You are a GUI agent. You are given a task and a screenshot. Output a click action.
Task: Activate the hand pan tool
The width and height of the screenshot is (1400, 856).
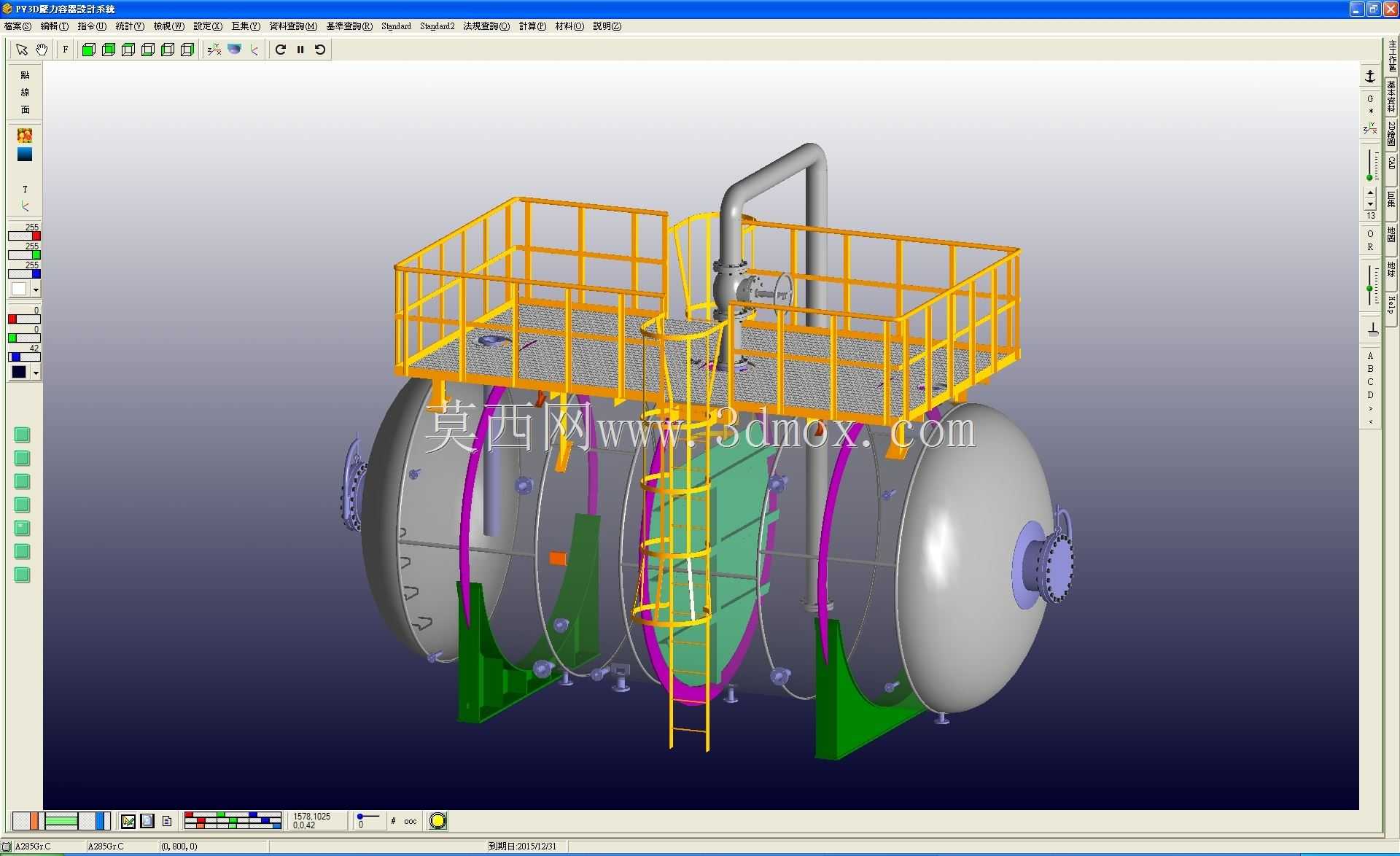[x=42, y=50]
